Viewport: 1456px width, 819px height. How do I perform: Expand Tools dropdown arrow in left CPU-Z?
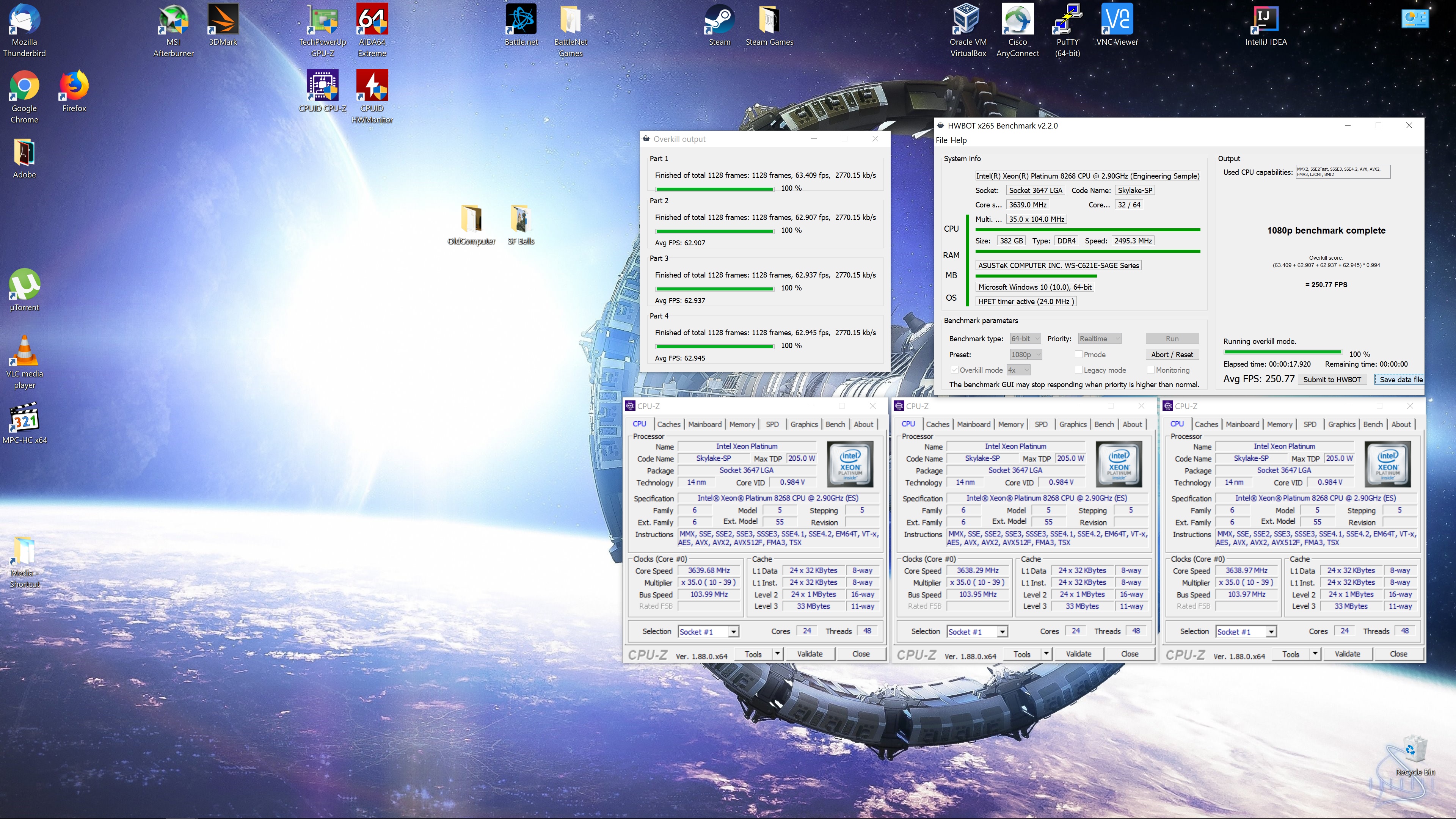point(778,653)
